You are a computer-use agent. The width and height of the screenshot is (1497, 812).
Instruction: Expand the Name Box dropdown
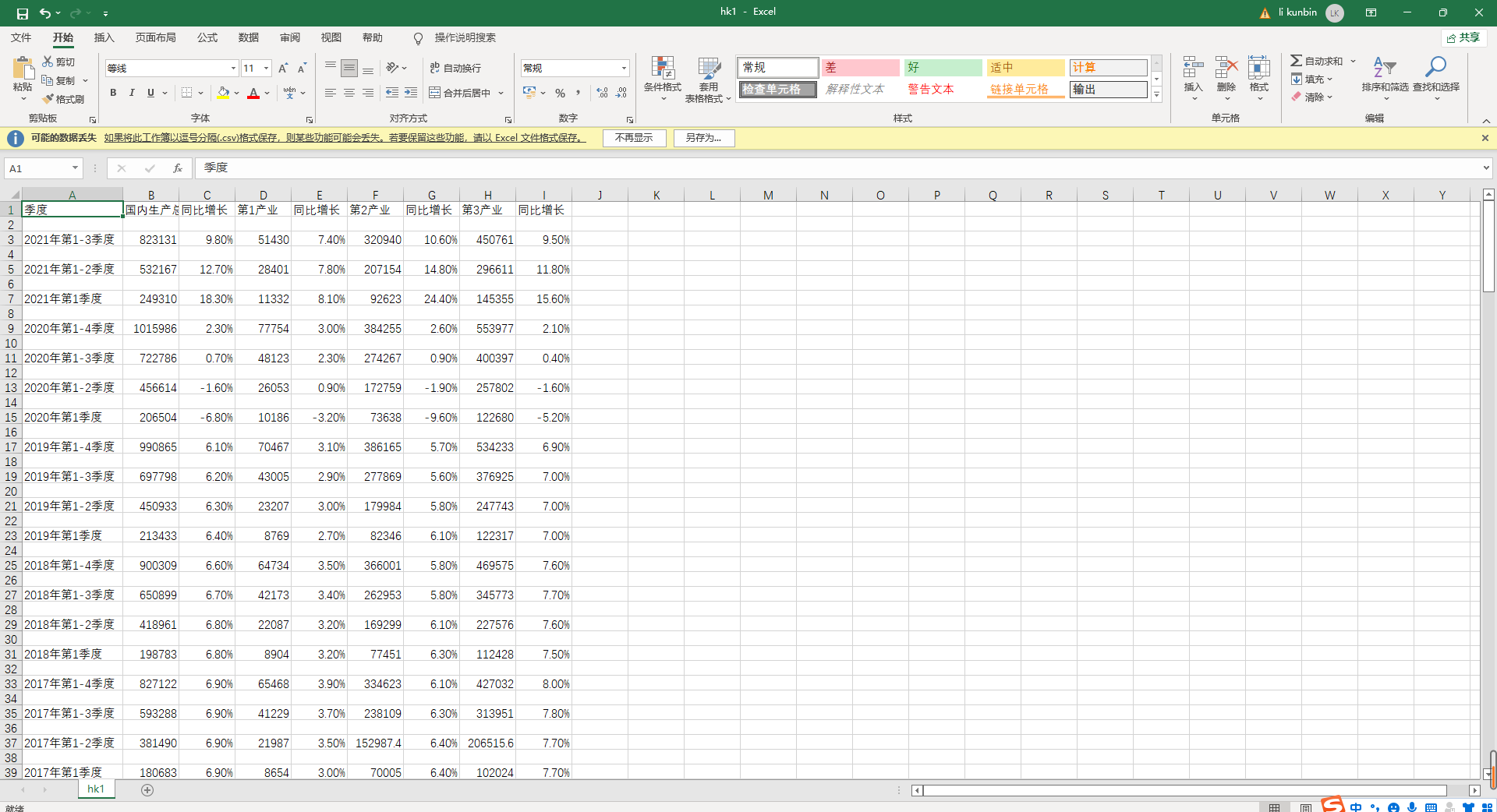[x=75, y=168]
